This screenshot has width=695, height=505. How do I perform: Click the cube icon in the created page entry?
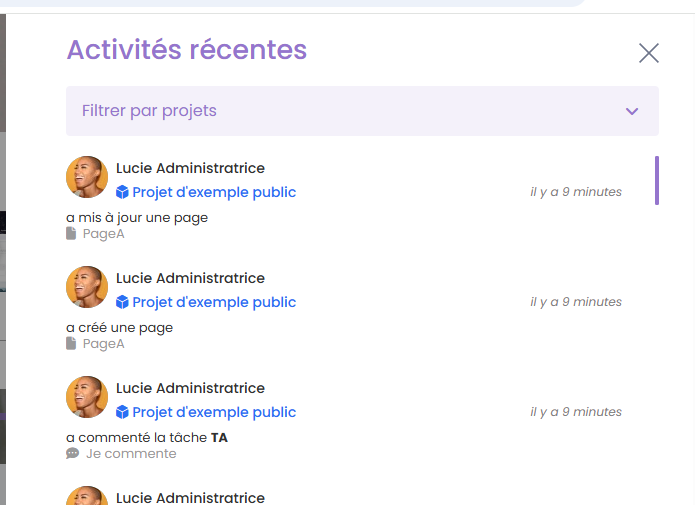pos(123,302)
